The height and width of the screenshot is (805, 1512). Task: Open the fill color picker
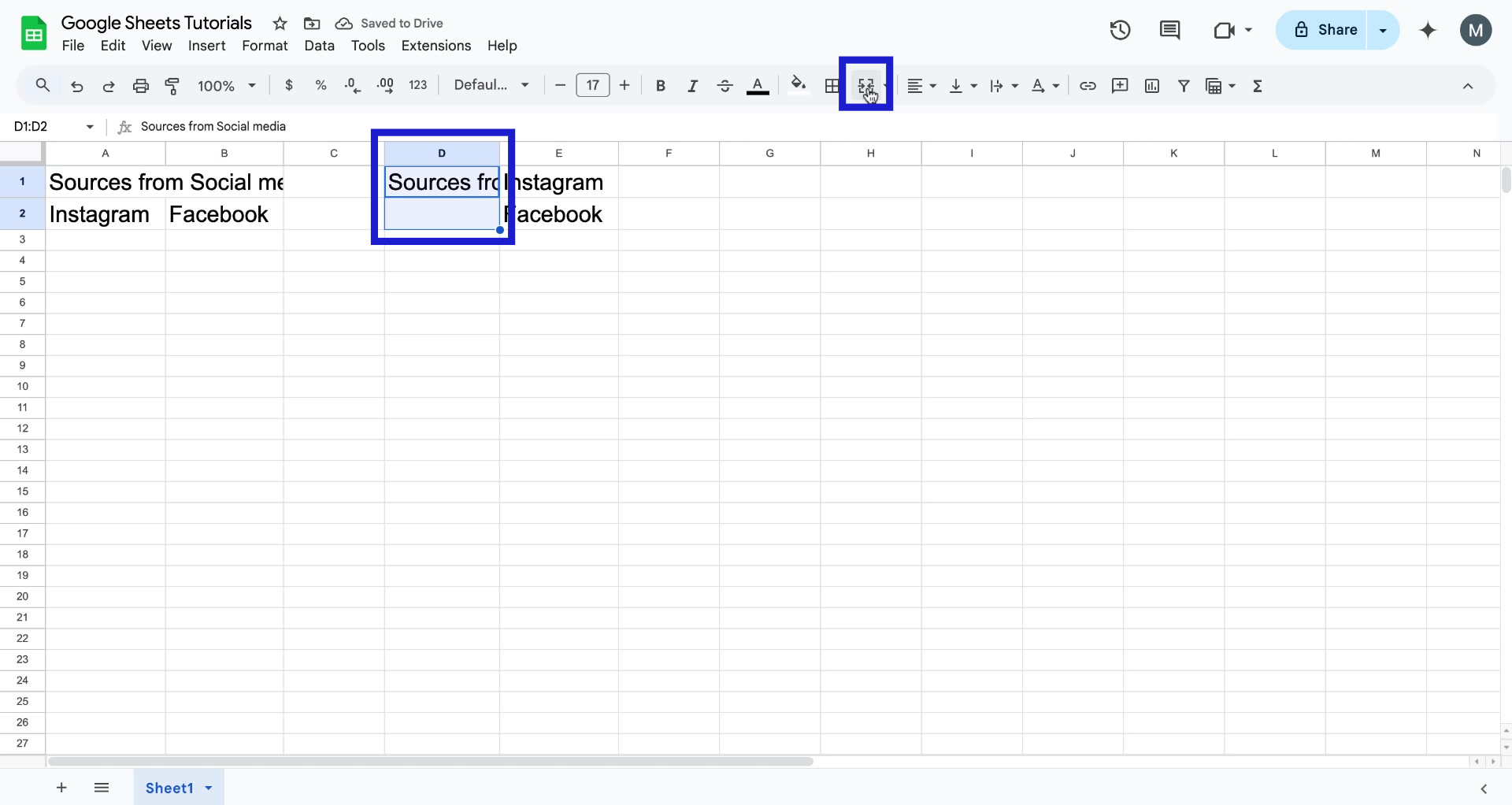798,86
